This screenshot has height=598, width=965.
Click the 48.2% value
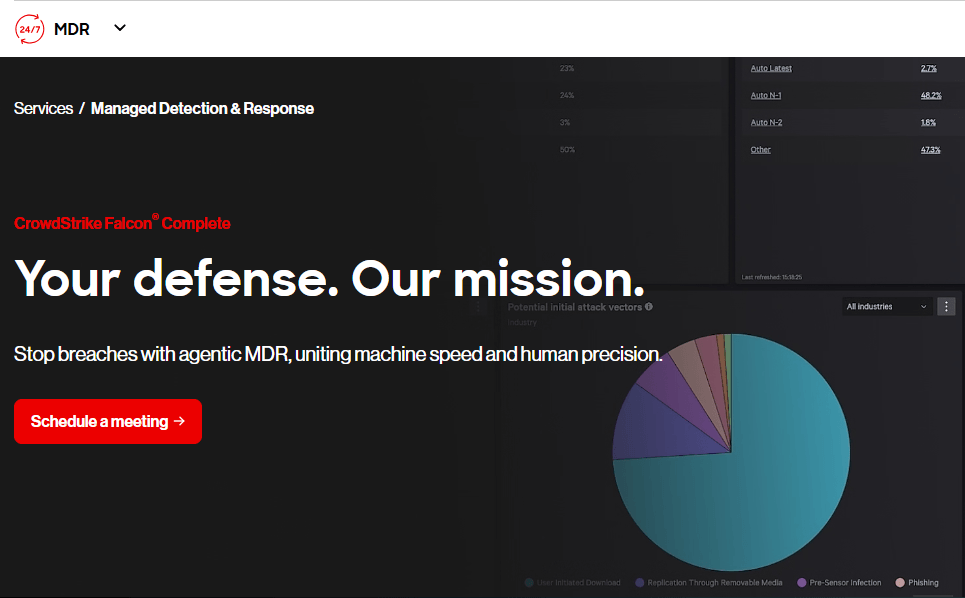(x=931, y=95)
